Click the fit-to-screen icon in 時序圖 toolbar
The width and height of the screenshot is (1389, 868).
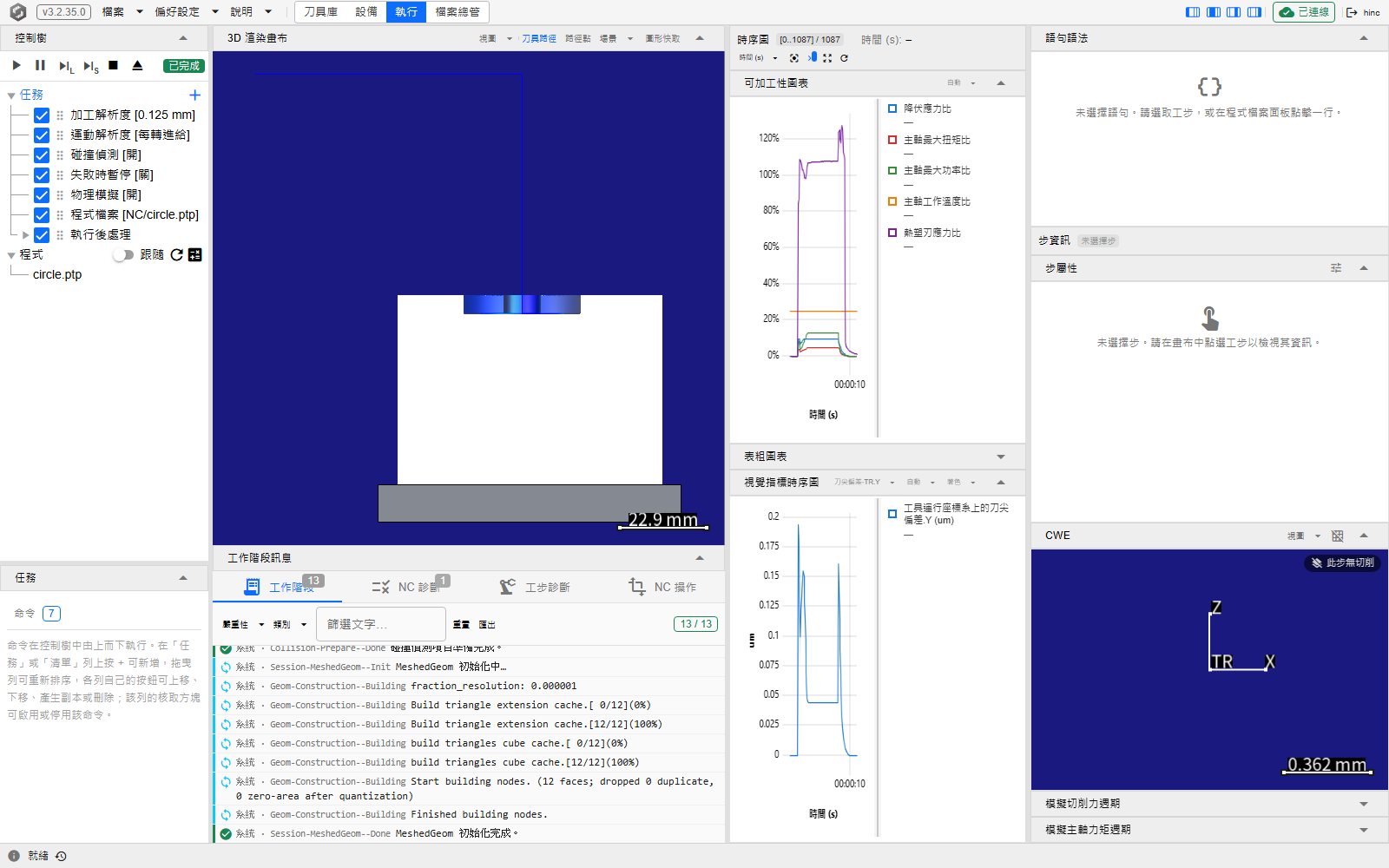click(827, 58)
